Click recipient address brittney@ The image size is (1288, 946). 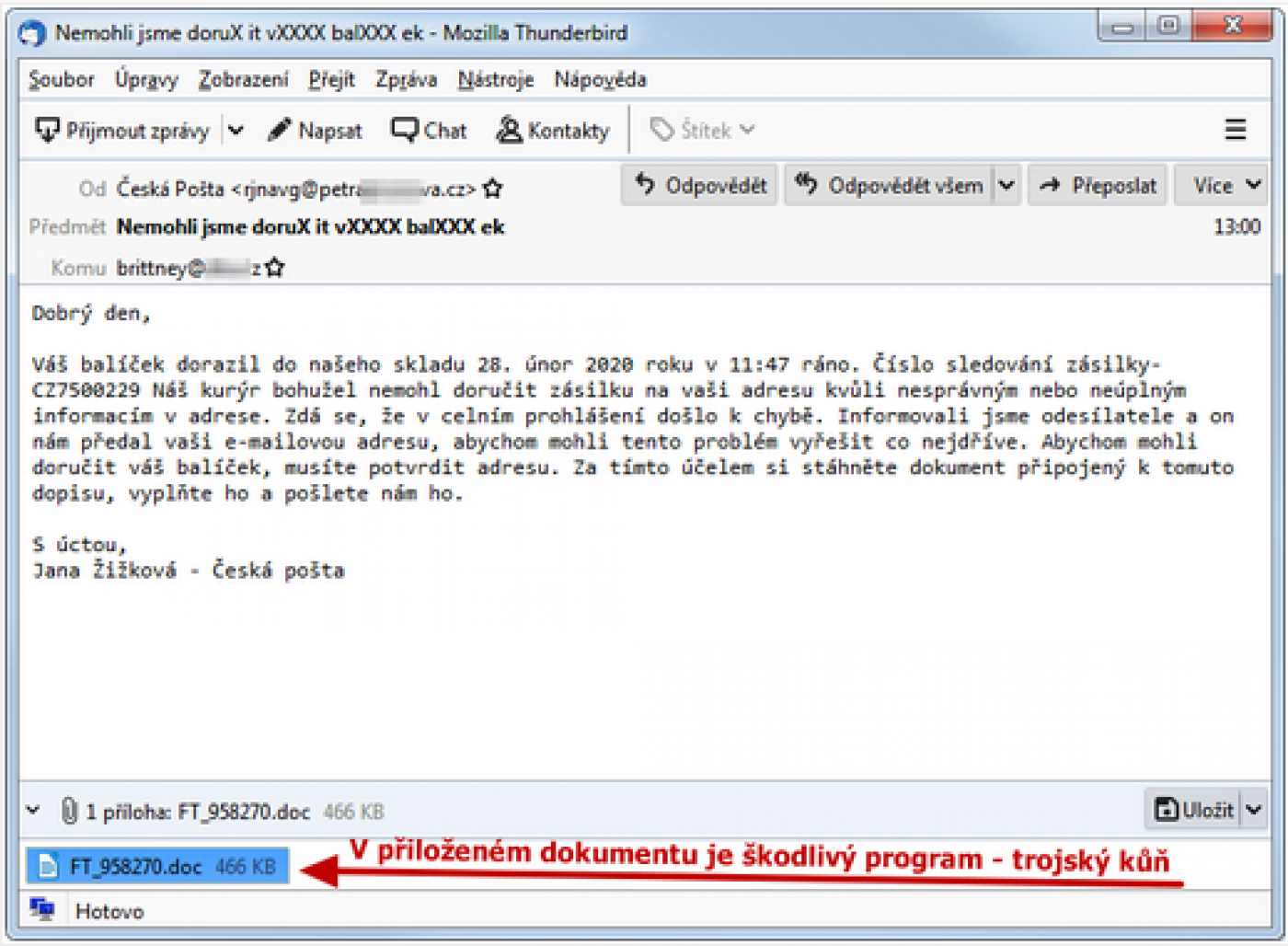[189, 268]
